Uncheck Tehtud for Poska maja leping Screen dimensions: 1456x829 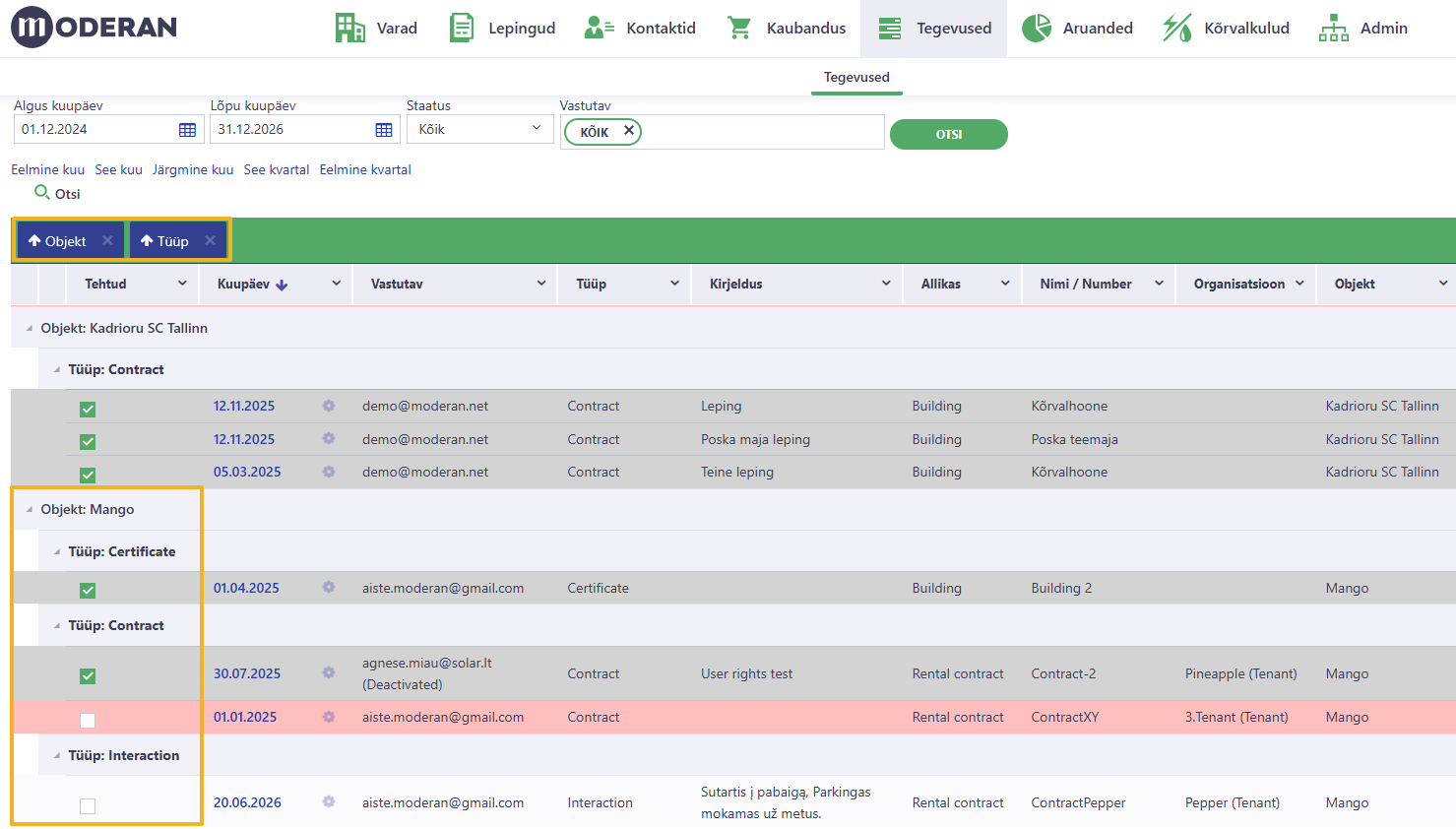pos(88,442)
